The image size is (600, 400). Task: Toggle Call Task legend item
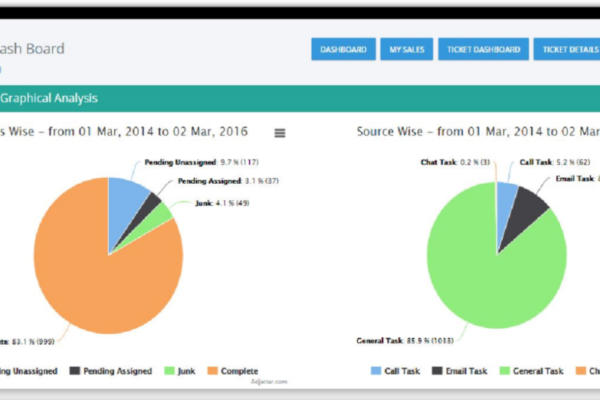[x=396, y=371]
